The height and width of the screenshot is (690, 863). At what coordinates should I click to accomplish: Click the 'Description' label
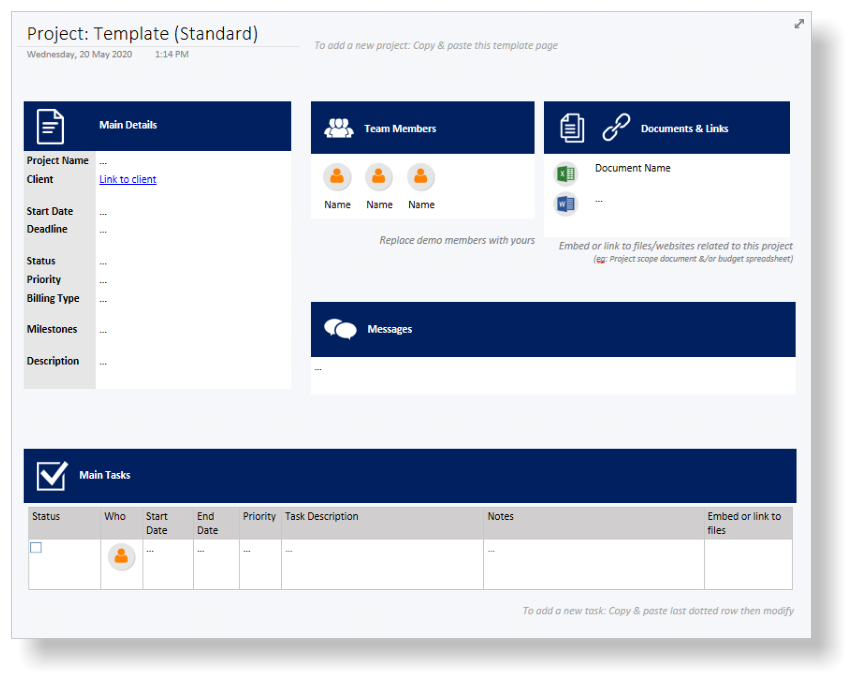53,361
